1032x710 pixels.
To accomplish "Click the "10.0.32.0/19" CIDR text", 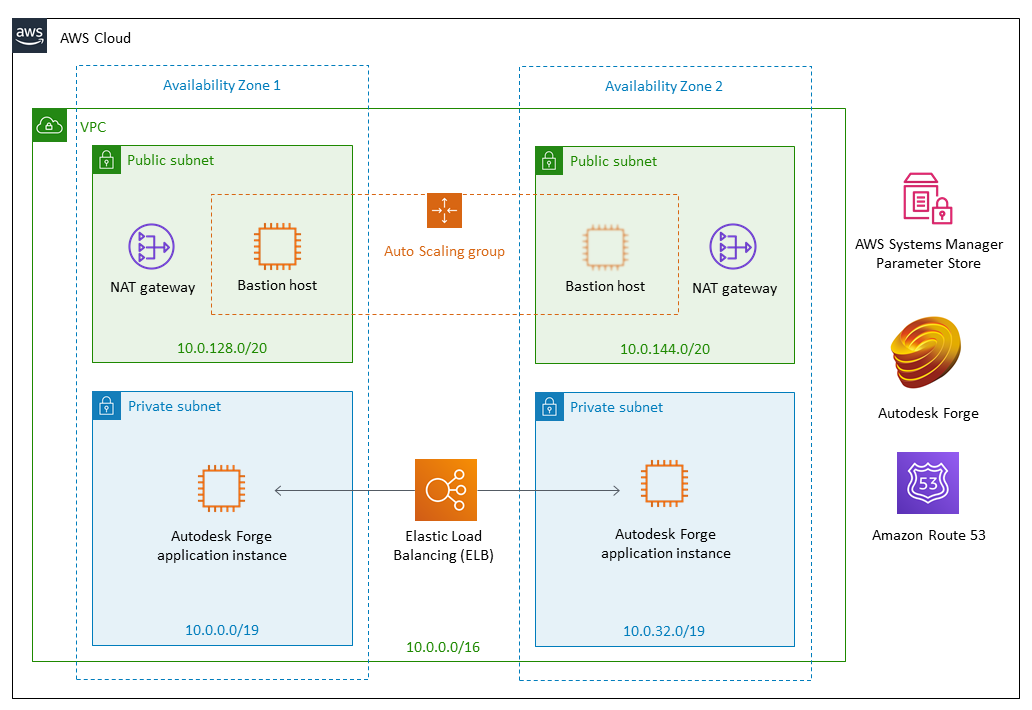I will point(664,631).
